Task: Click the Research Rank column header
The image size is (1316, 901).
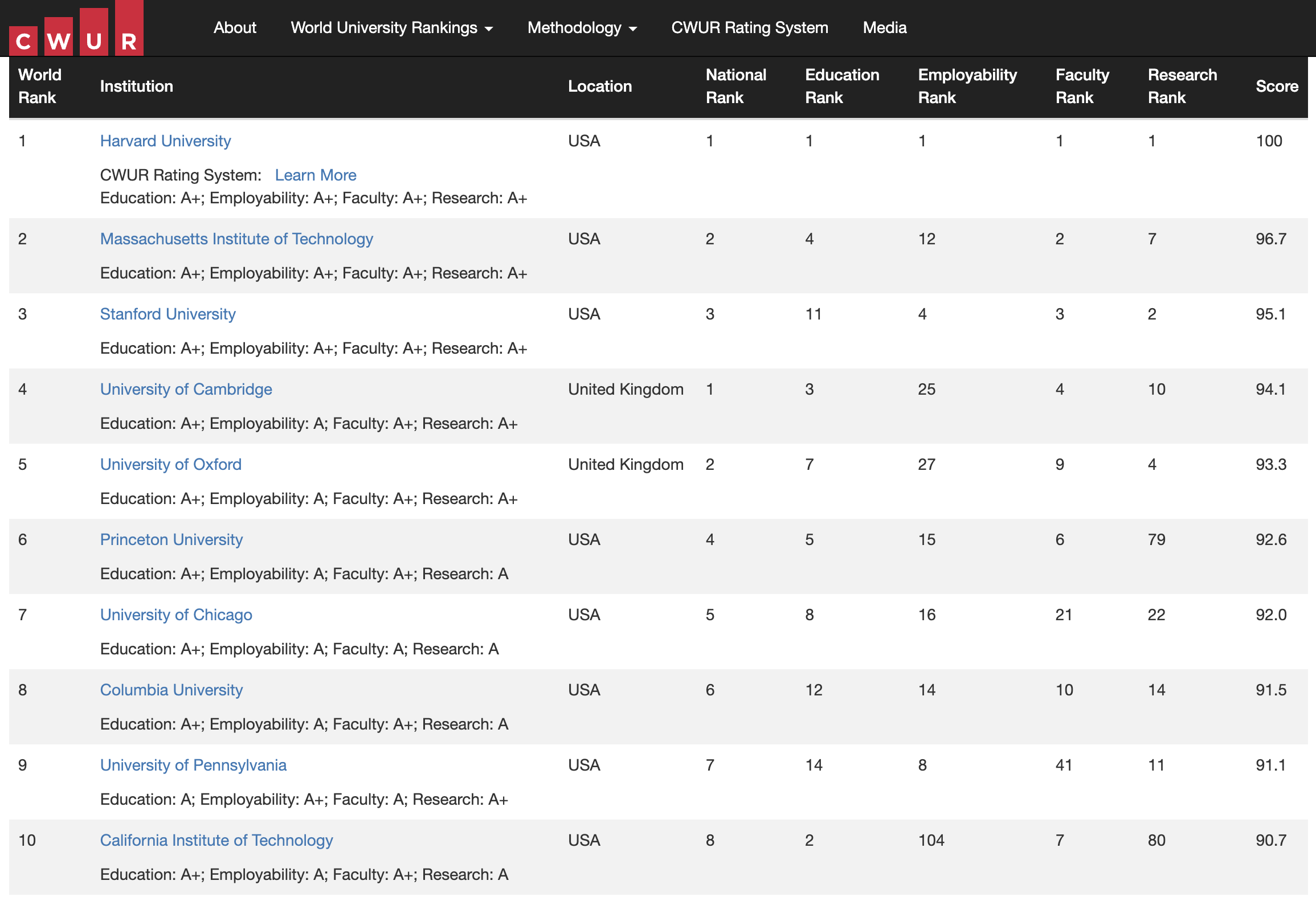Action: pyautogui.click(x=1182, y=86)
